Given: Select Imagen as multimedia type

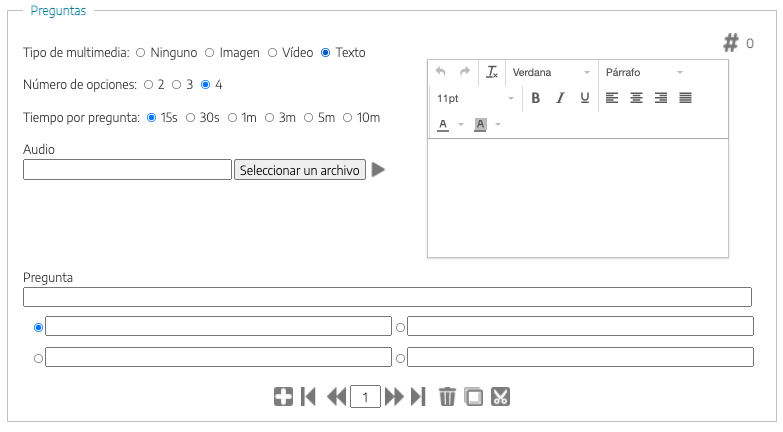Looking at the screenshot, I should pyautogui.click(x=210, y=52).
